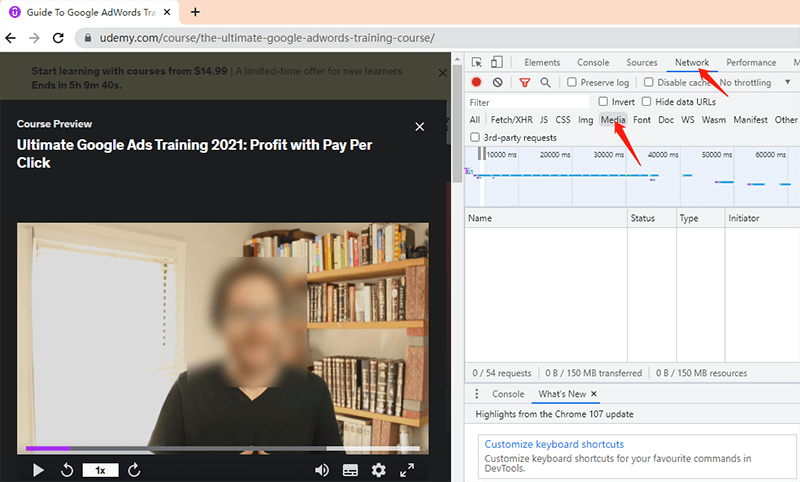
Task: Open the No throttling dropdown
Action: pyautogui.click(x=755, y=82)
